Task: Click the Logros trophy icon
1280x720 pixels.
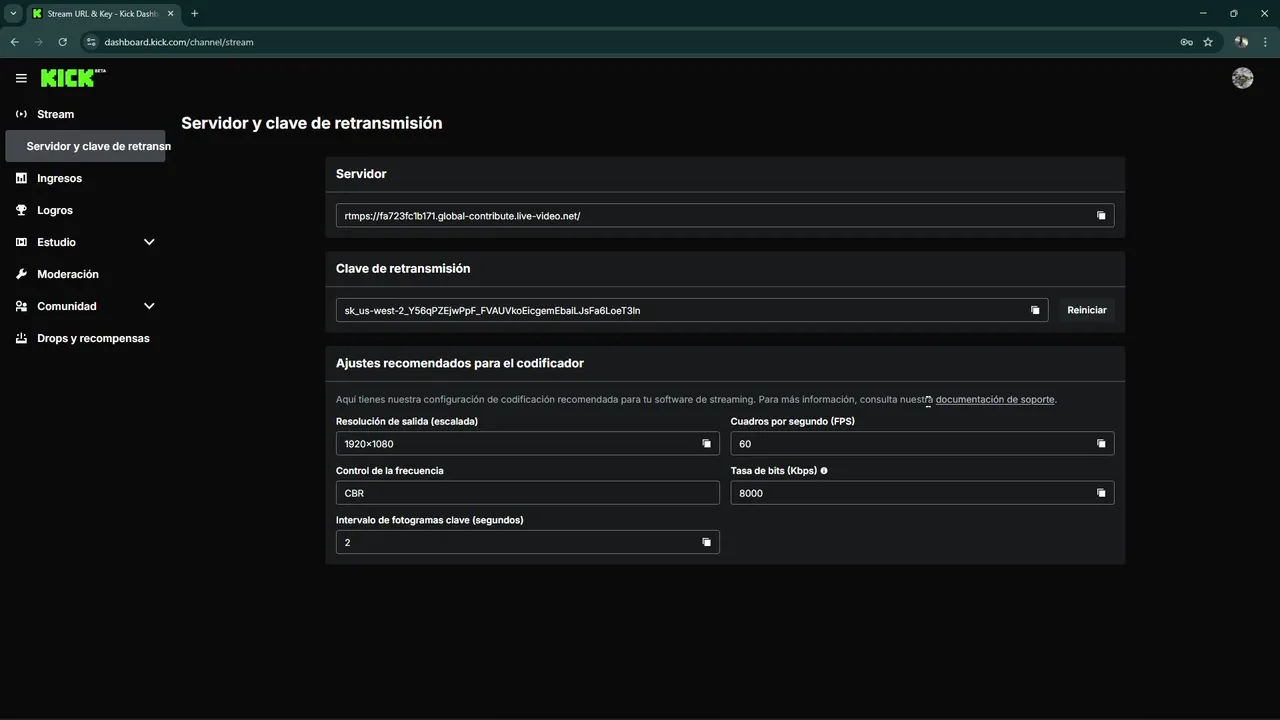Action: click(x=22, y=210)
